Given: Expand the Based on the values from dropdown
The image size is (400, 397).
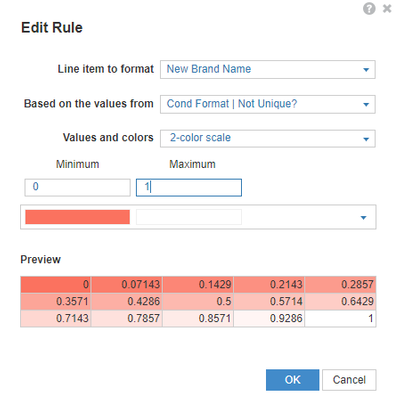Looking at the screenshot, I should pyautogui.click(x=268, y=104).
